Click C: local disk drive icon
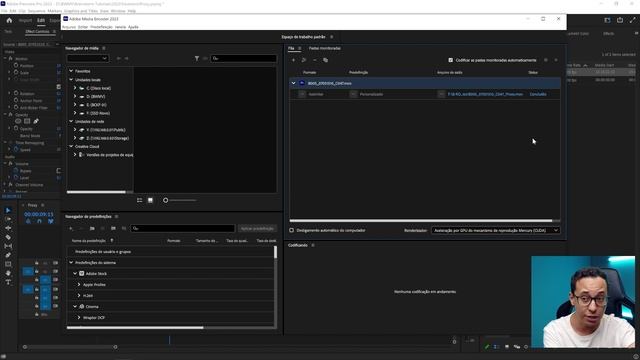 click(x=82, y=88)
